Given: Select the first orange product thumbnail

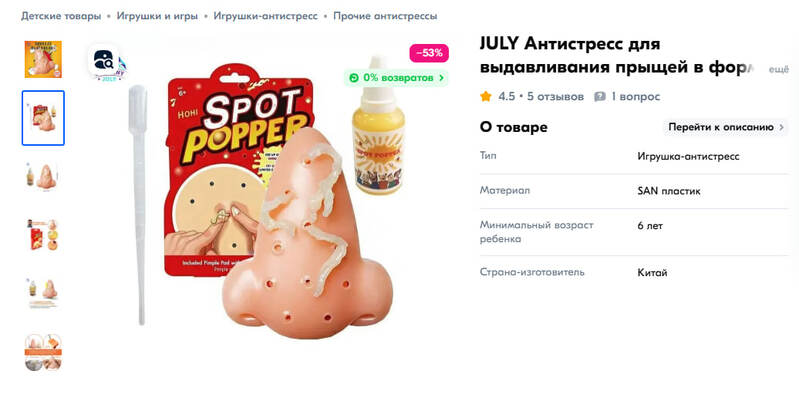Looking at the screenshot, I should pos(43,60).
